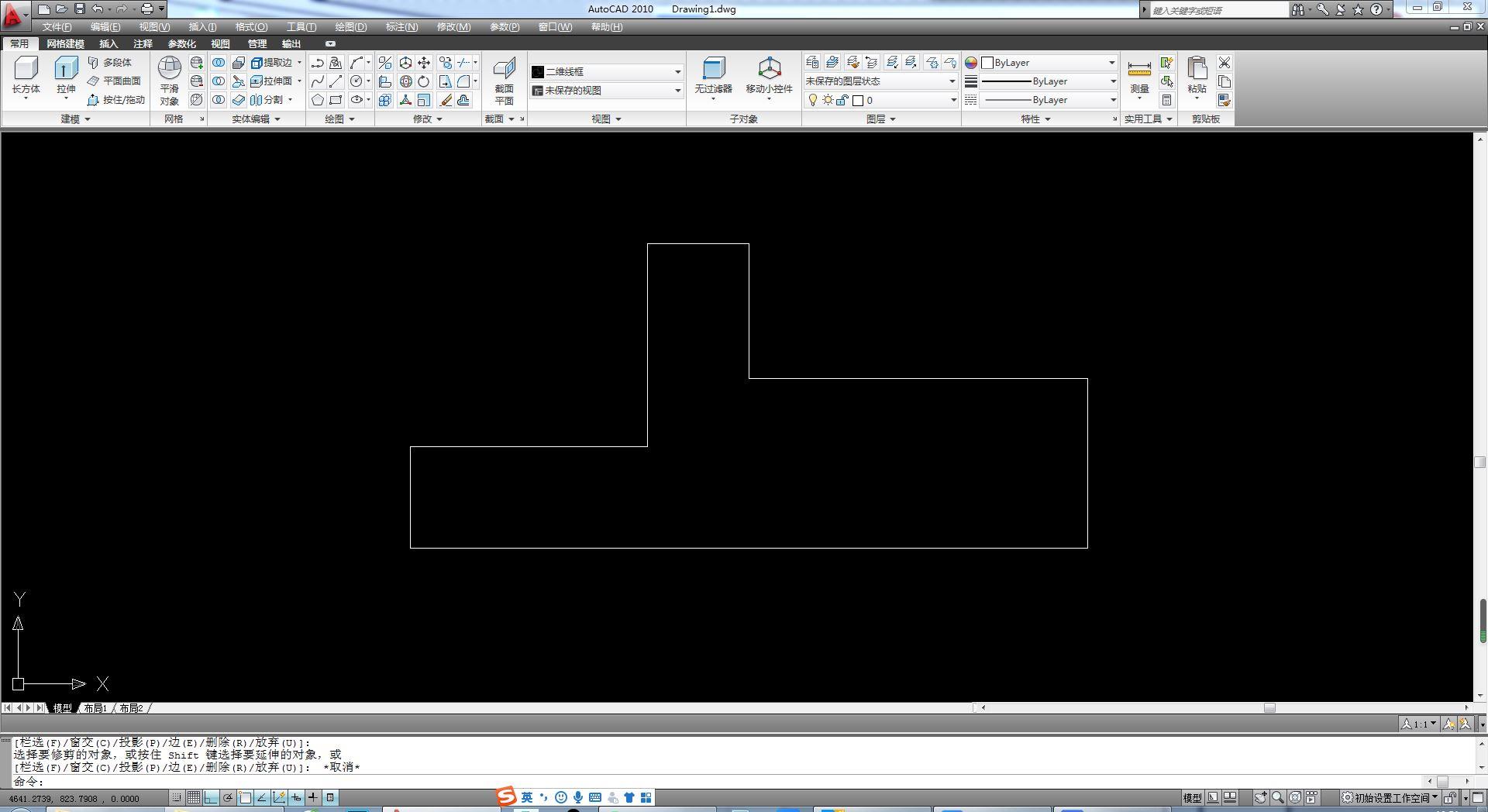The image size is (1488, 812).
Task: Click the Erase tool icon
Action: click(x=446, y=100)
